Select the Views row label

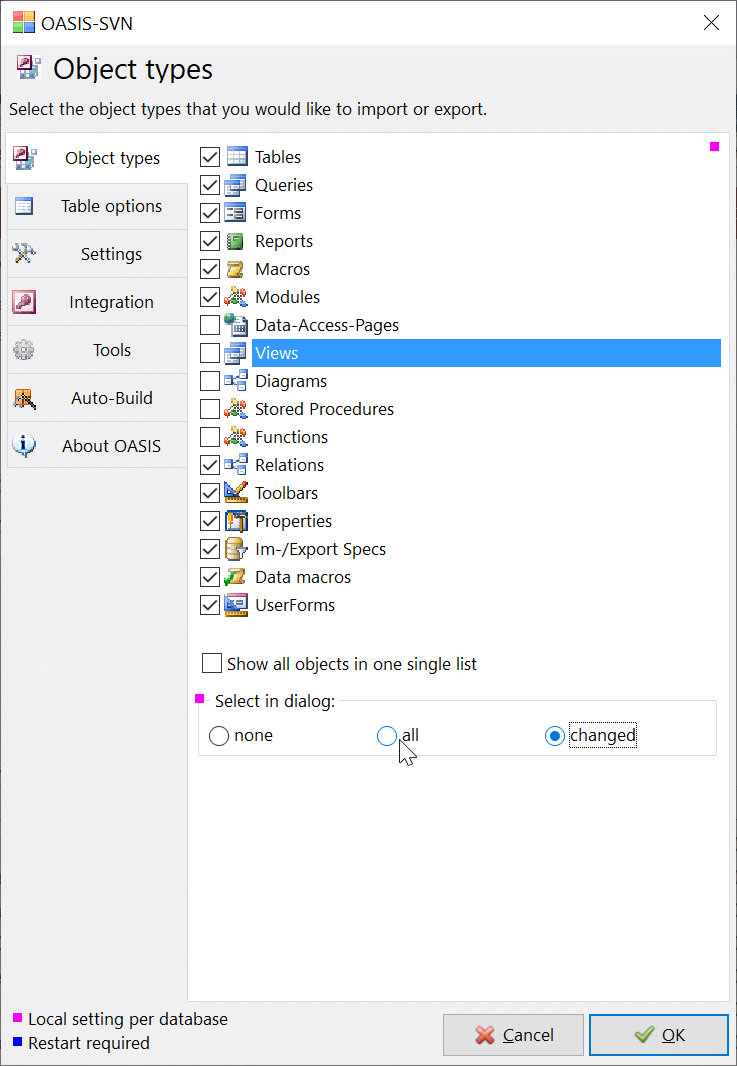277,354
